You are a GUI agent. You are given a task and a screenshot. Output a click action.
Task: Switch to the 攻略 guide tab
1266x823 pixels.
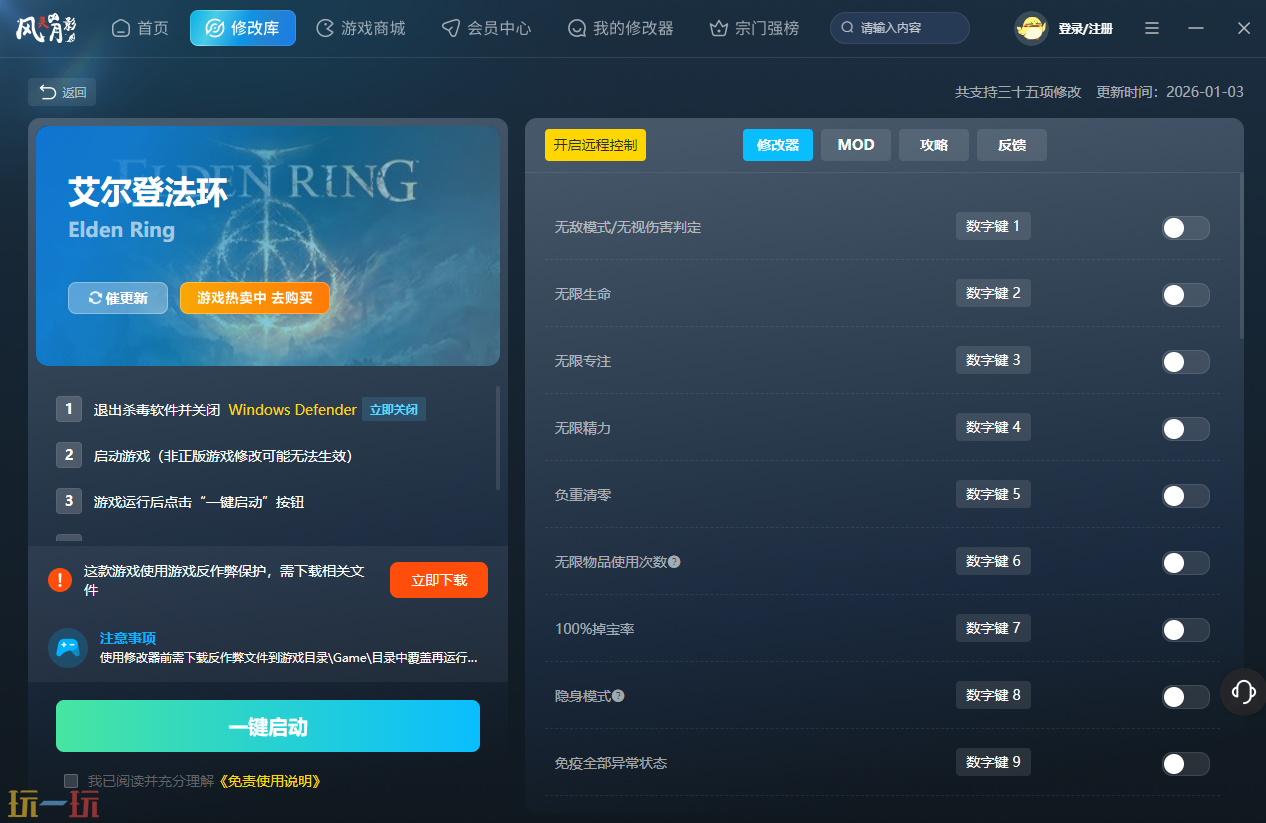pyautogui.click(x=934, y=145)
